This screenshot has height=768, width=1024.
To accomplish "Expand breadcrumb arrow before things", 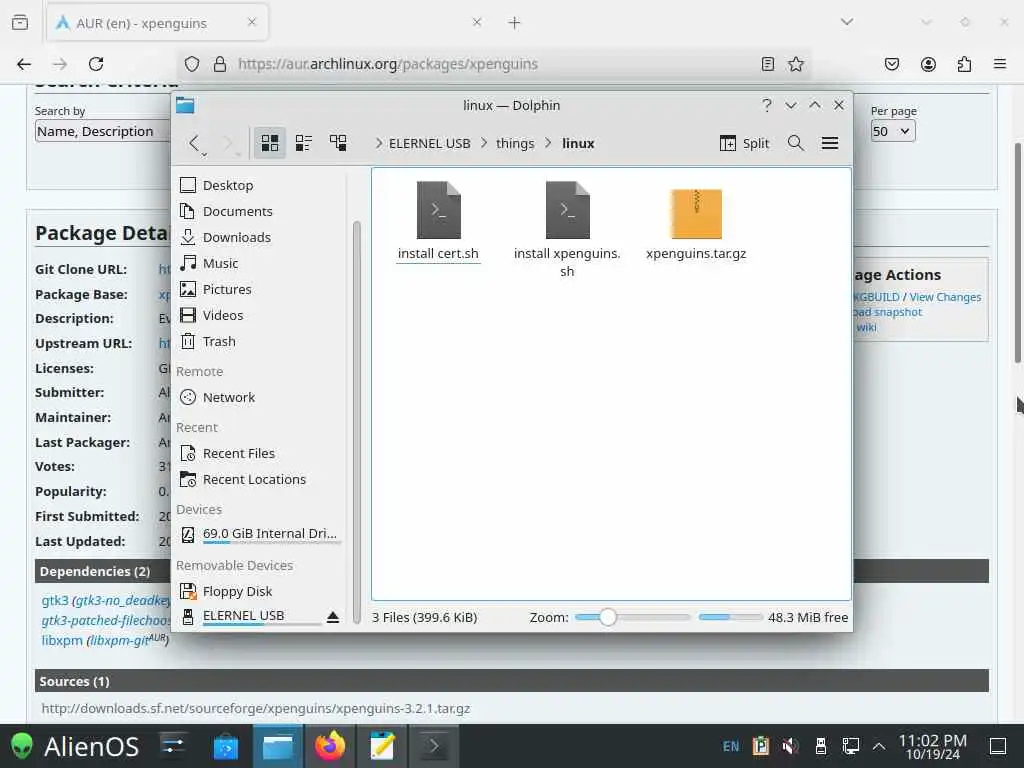I will (484, 143).
